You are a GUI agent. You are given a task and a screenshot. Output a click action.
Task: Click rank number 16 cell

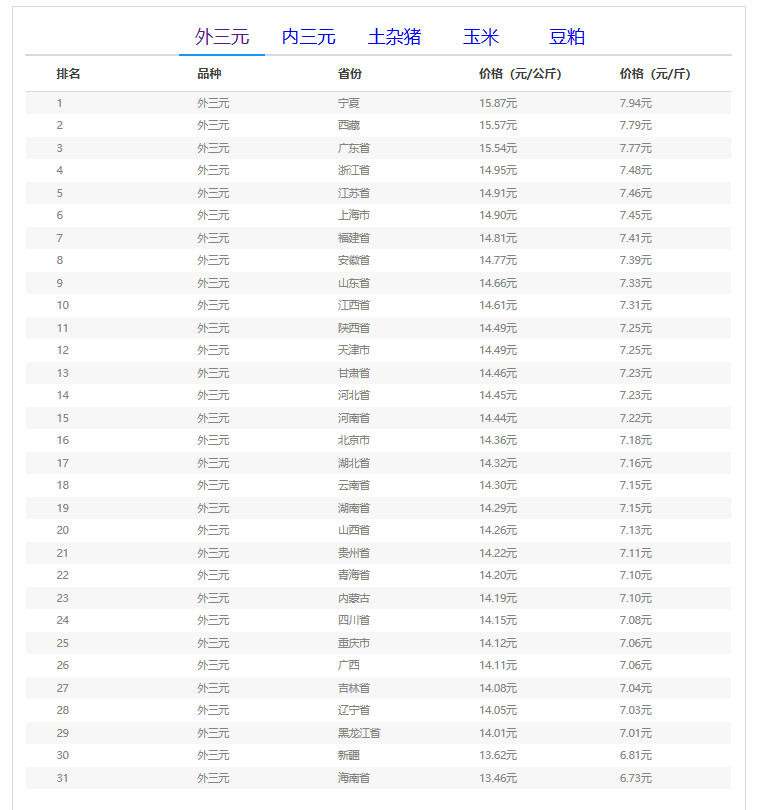[x=62, y=440]
